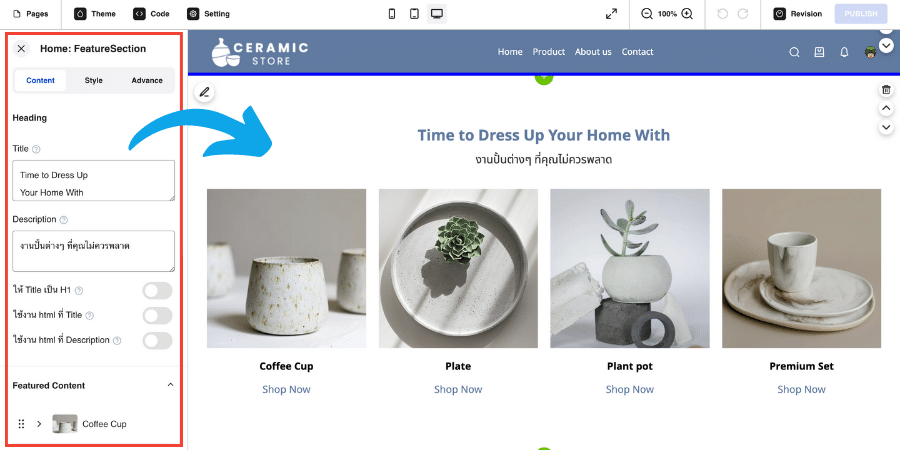Move section down with chevron arrow
The image size is (900, 450).
pos(886,127)
